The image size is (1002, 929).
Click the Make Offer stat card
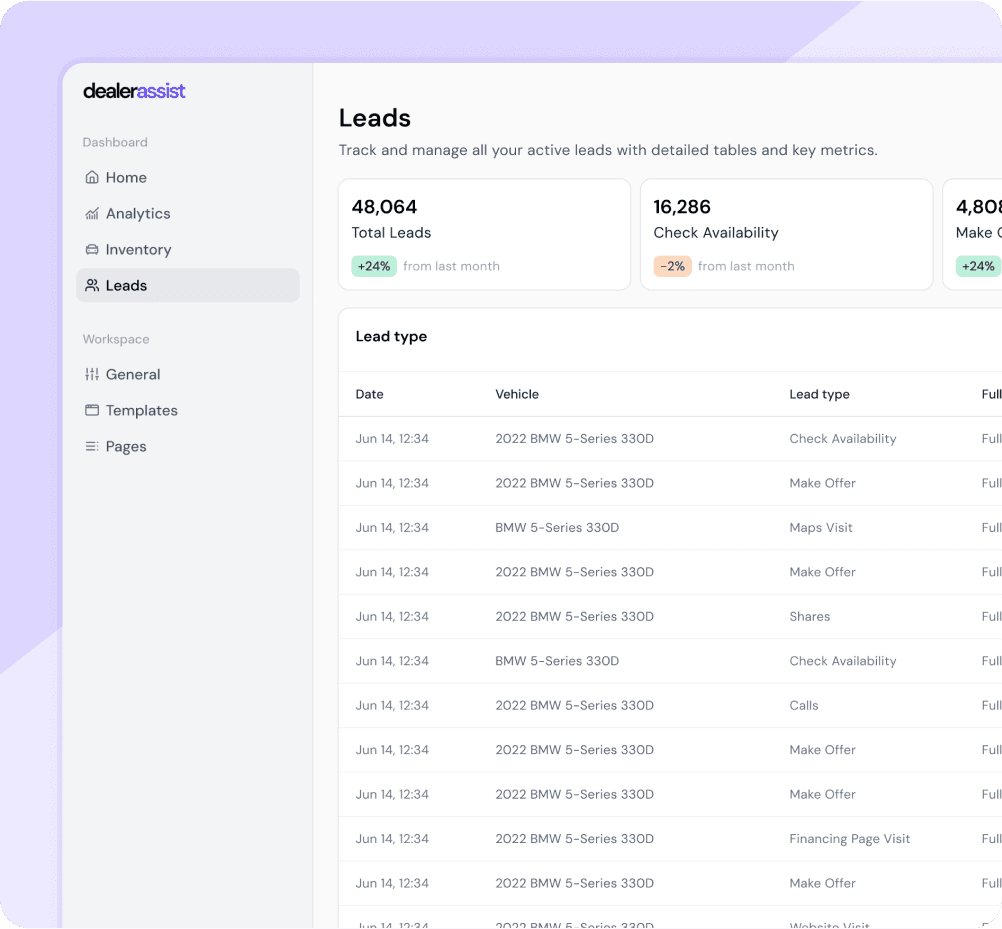[x=975, y=234]
